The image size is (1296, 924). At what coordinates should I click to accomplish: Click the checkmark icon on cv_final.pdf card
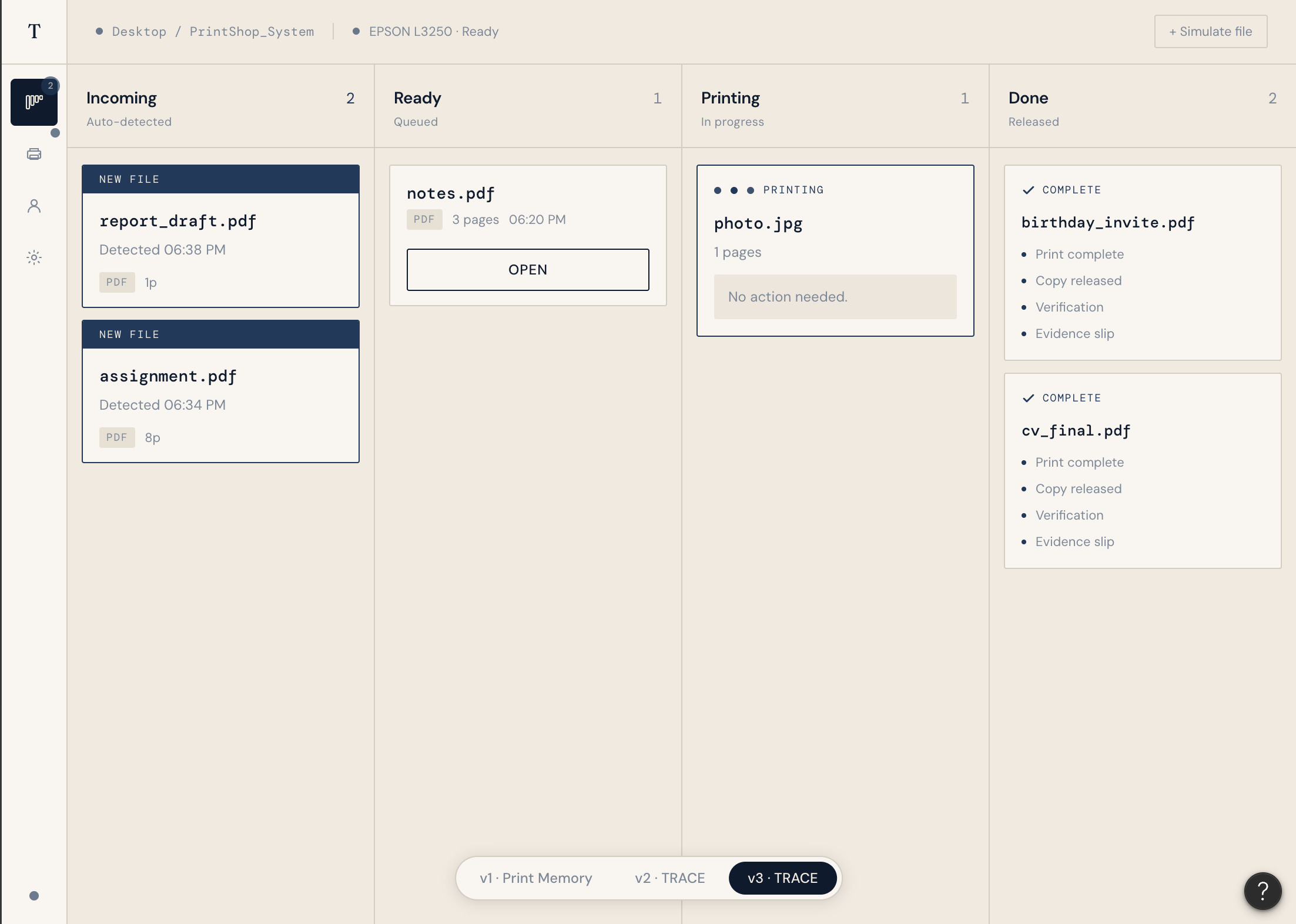pyautogui.click(x=1028, y=398)
